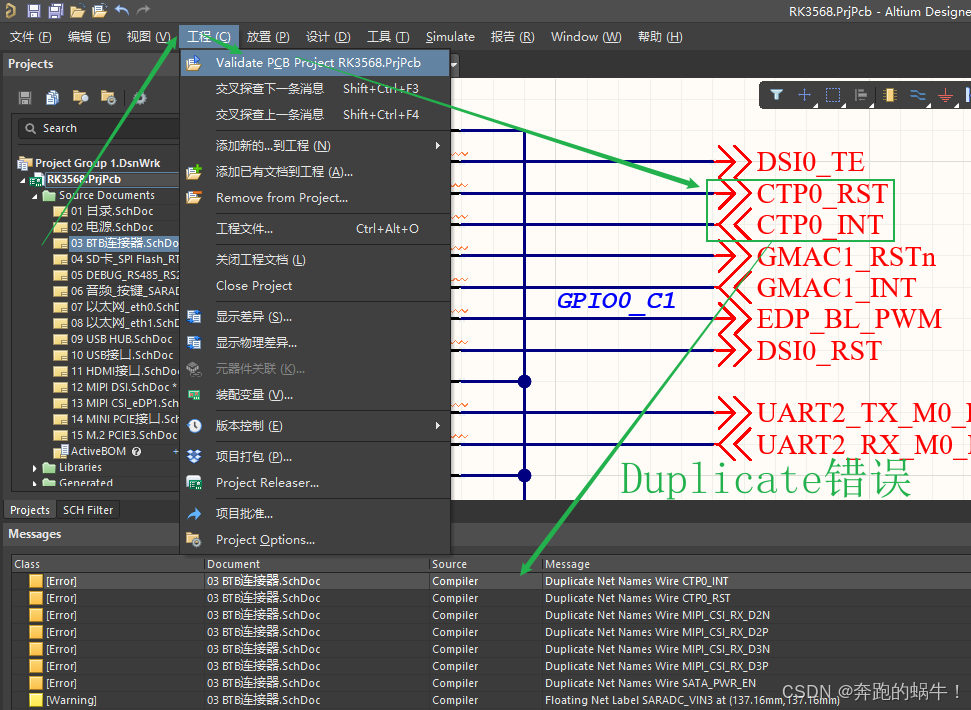Select the align objects tool
Screen dimensions: 971x710
coord(861,95)
